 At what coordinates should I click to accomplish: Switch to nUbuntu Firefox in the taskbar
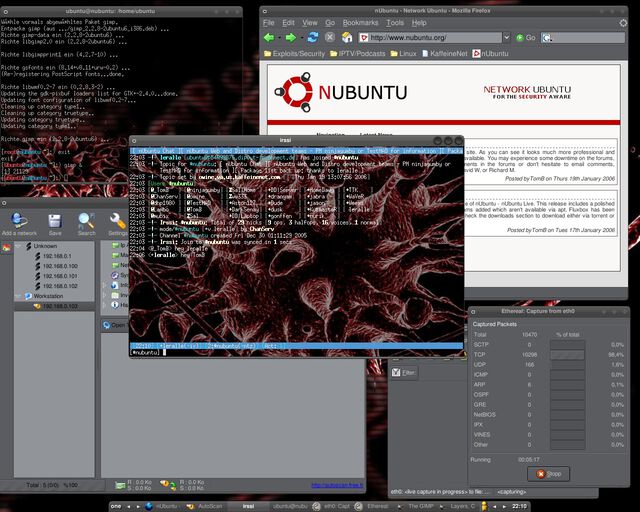[162, 506]
